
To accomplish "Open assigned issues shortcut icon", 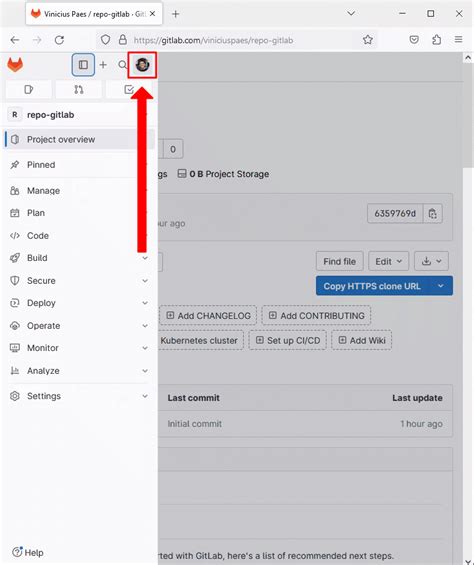I will 28,89.
